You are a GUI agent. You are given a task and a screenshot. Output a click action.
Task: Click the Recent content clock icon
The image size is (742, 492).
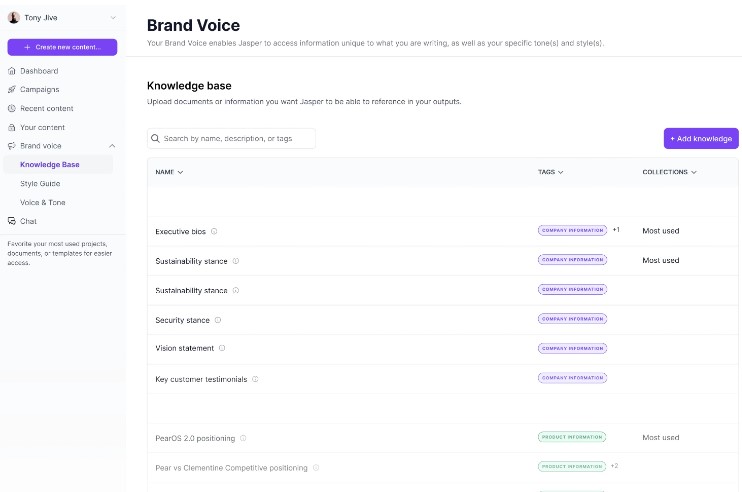click(12, 108)
